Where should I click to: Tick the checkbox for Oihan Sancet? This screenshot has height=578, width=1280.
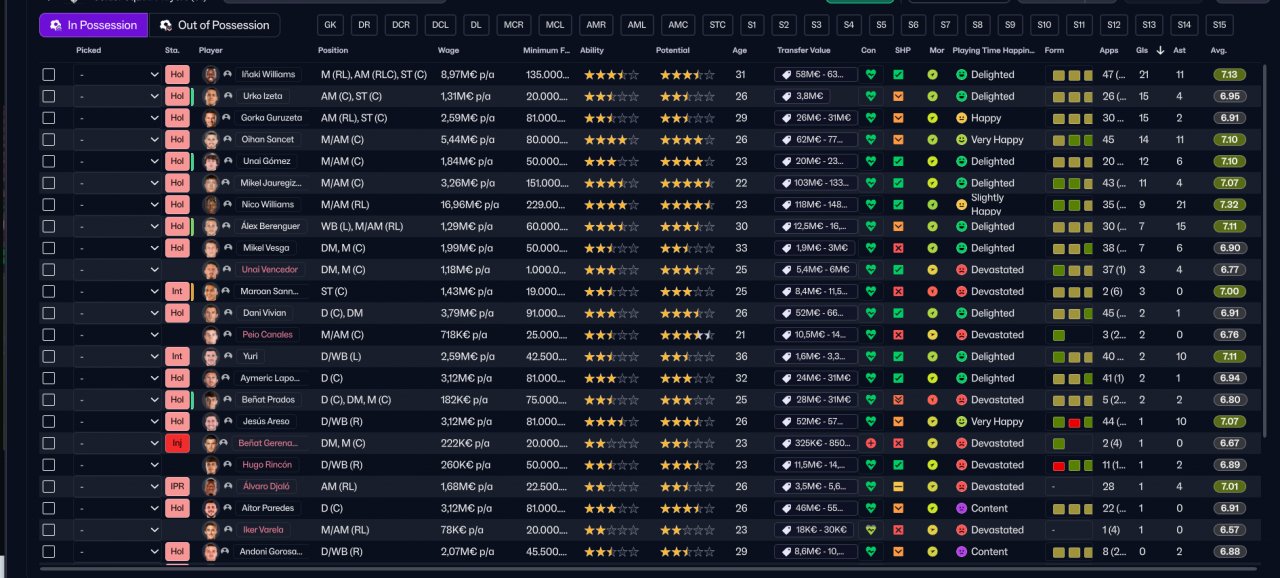tap(48, 139)
